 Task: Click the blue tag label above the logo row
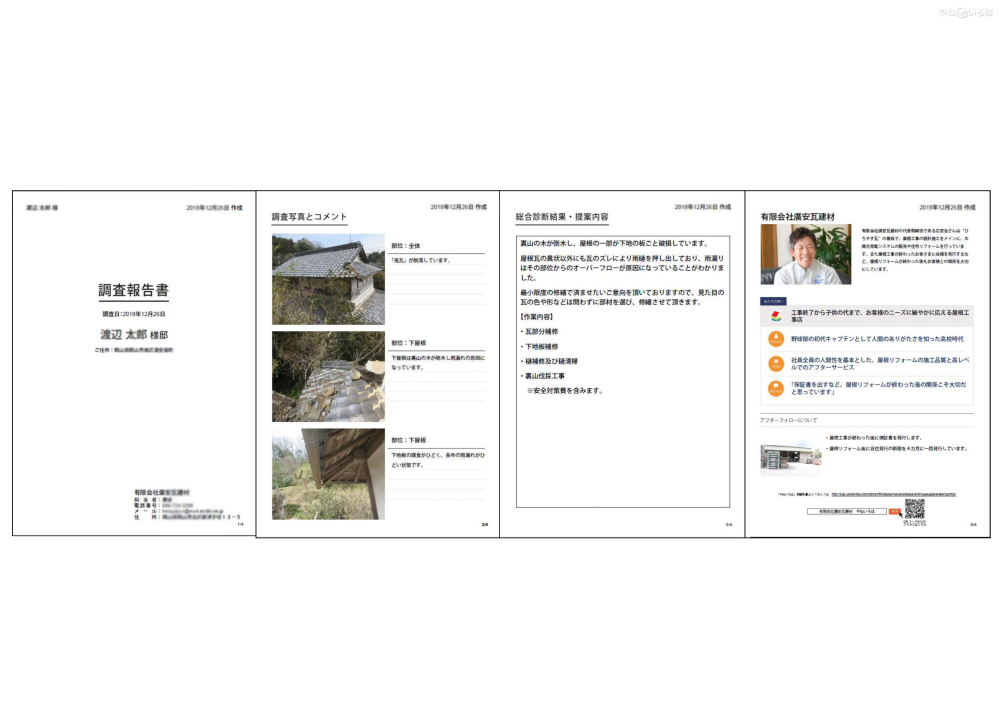[x=773, y=300]
